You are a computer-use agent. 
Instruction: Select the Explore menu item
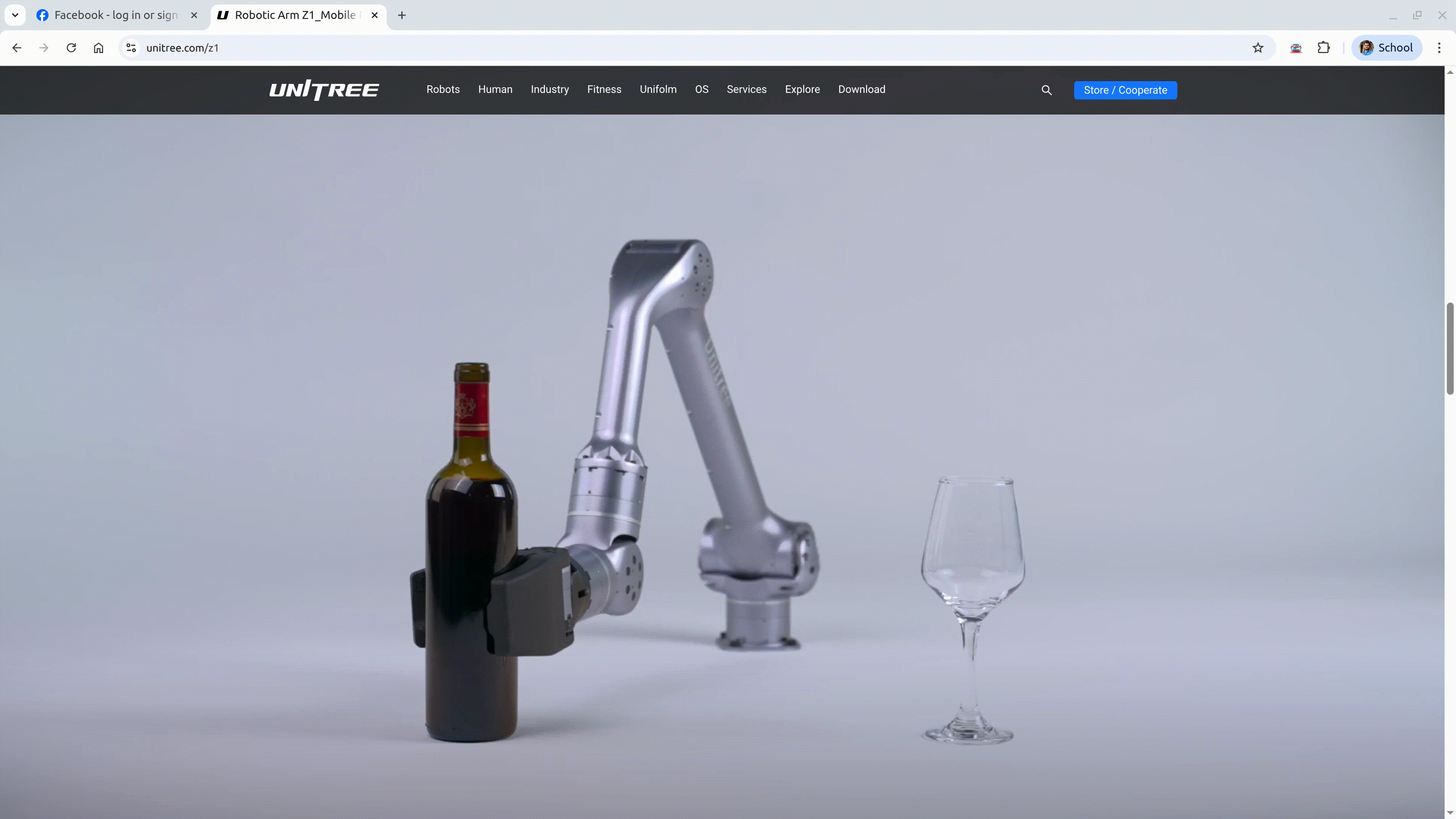pyautogui.click(x=802, y=89)
